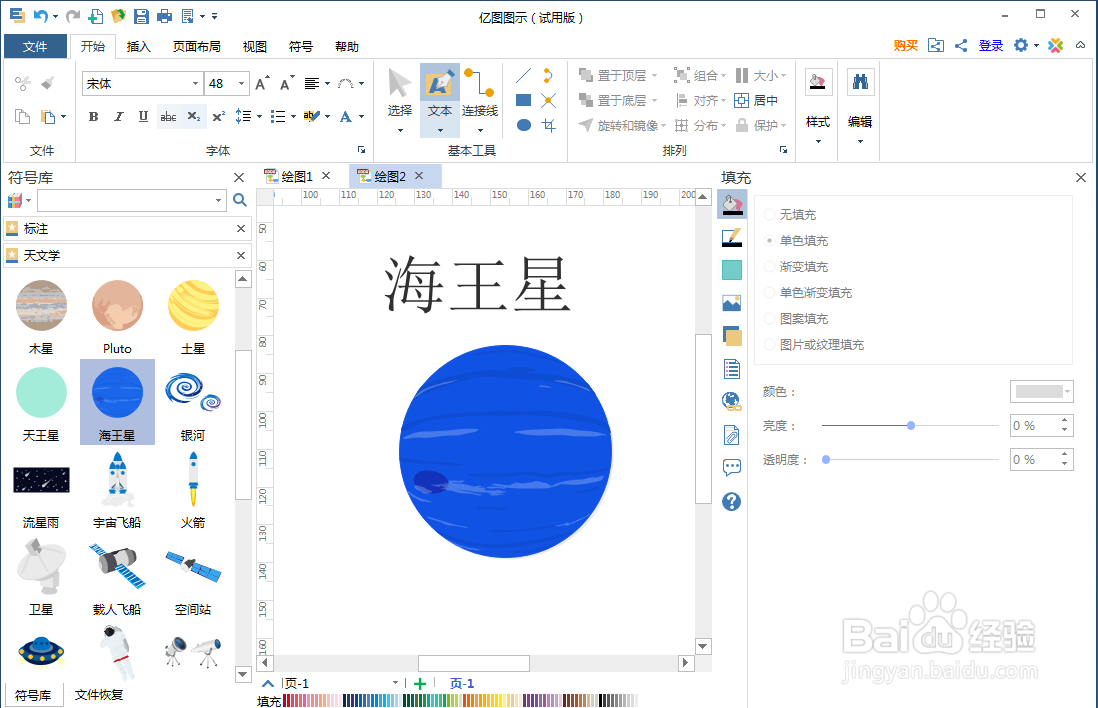The height and width of the screenshot is (708, 1098).
Task: Open the font name dropdown (宋体)
Action: (x=195, y=83)
